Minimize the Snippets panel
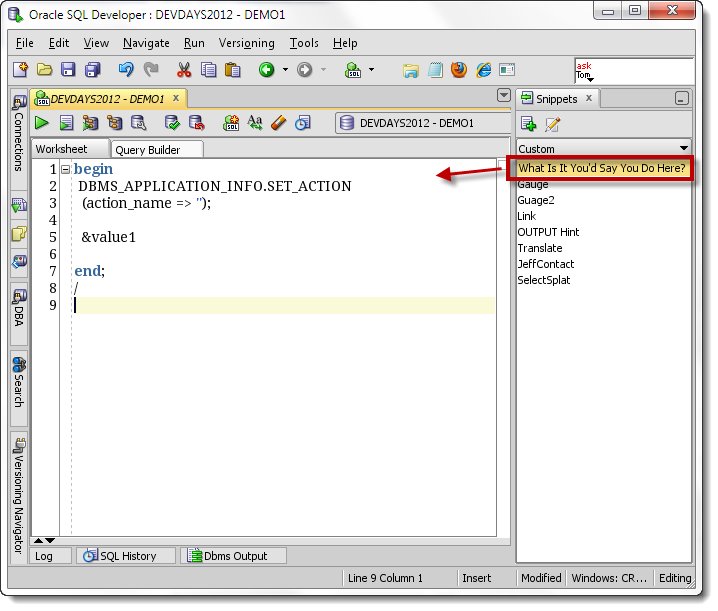Screen dimensions: 718x611 coord(681,98)
